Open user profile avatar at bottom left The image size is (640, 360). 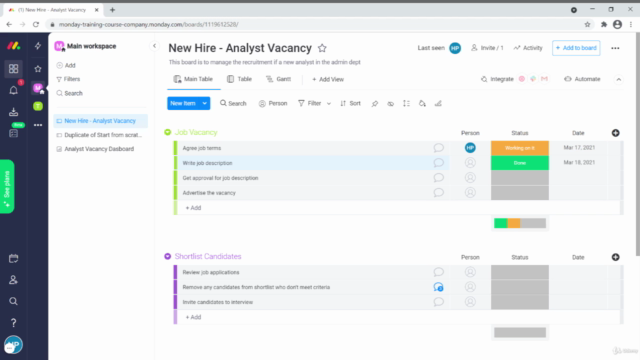coord(13,345)
